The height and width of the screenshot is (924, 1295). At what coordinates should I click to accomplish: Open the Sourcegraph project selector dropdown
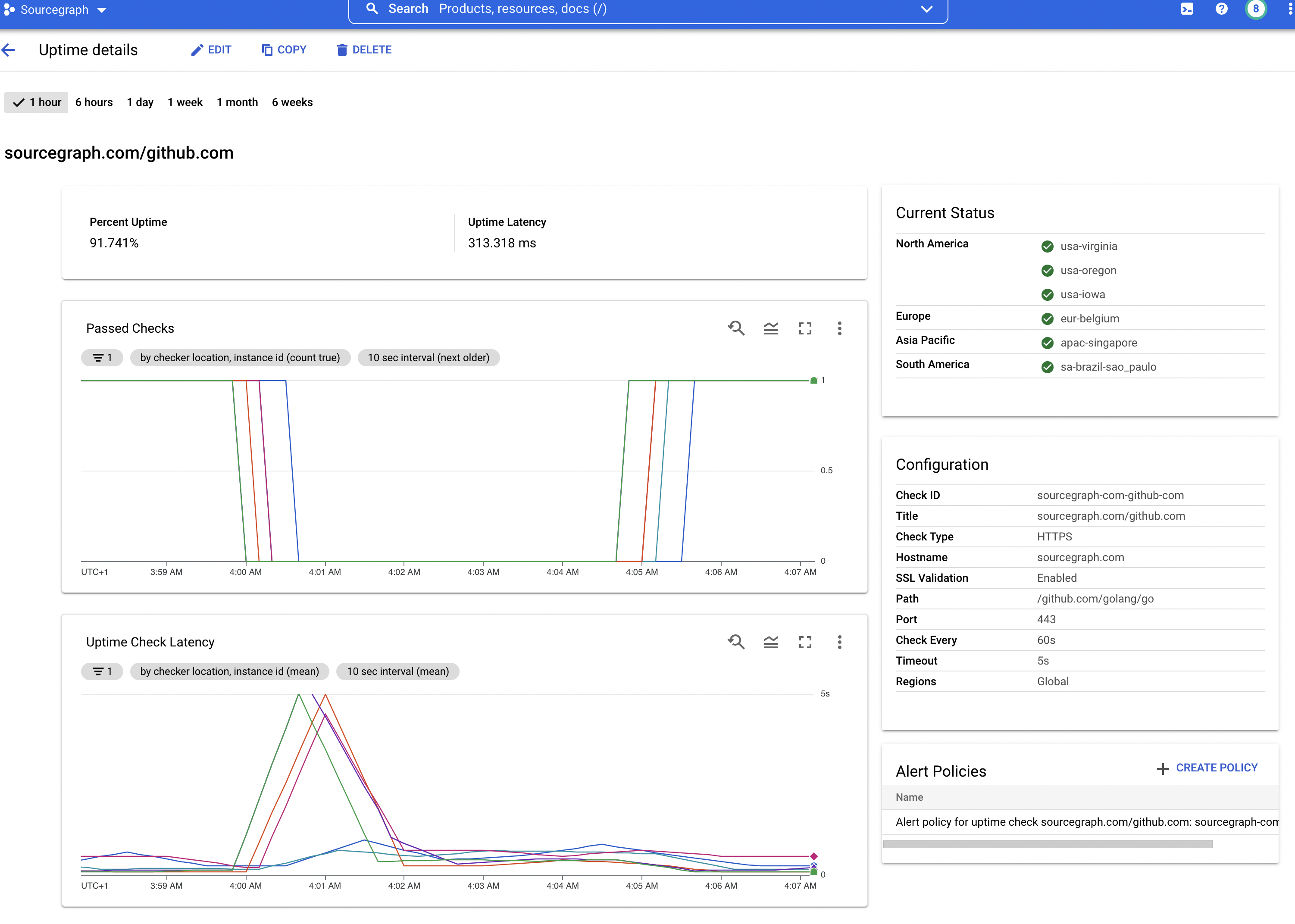[55, 9]
